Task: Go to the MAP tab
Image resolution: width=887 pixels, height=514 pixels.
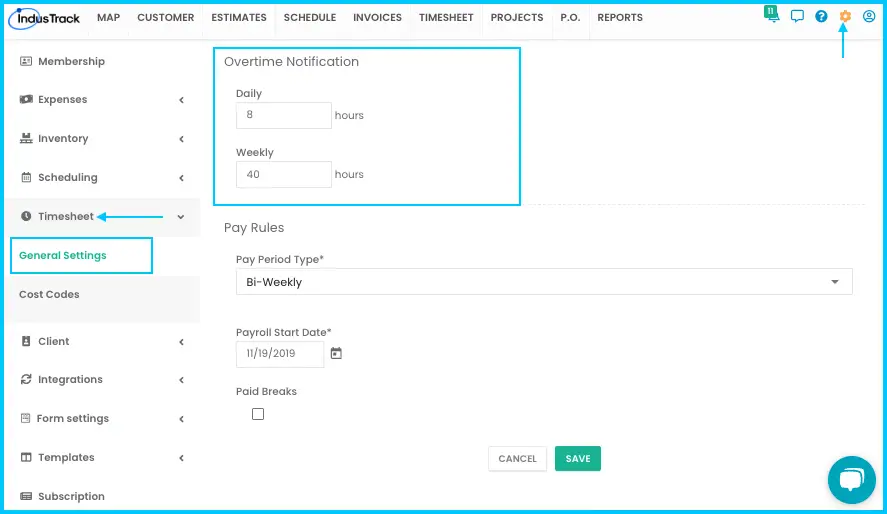Action: tap(108, 18)
